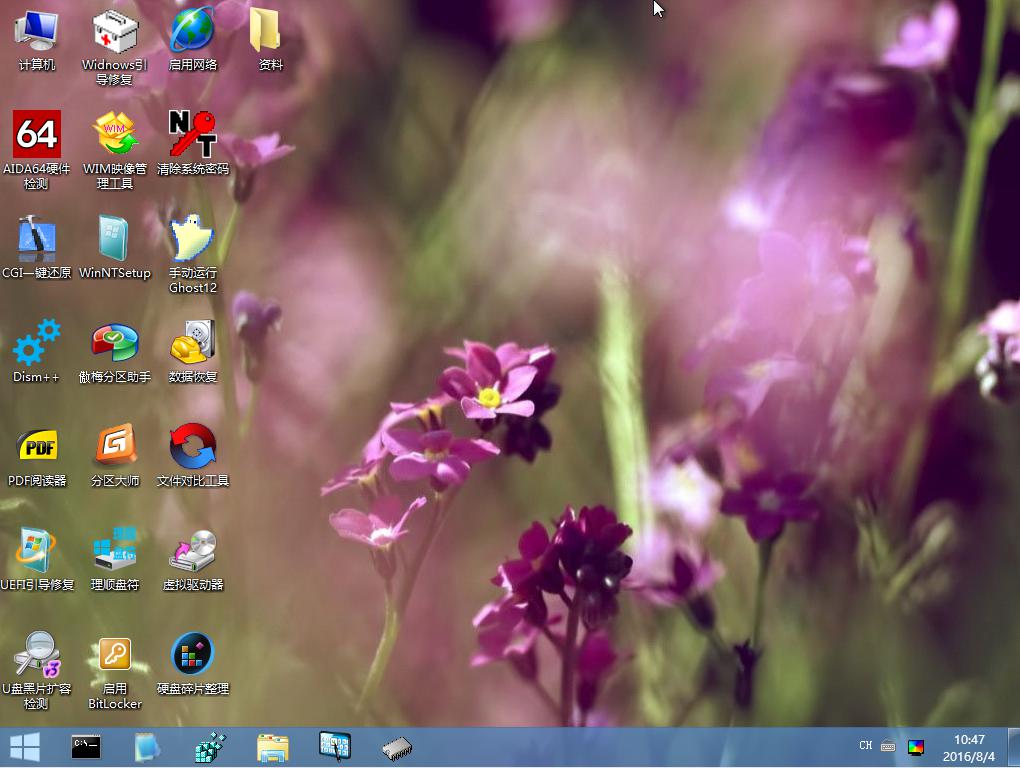This screenshot has height=768, width=1020.
Task: Open File Explorer in the taskbar
Action: (x=272, y=746)
